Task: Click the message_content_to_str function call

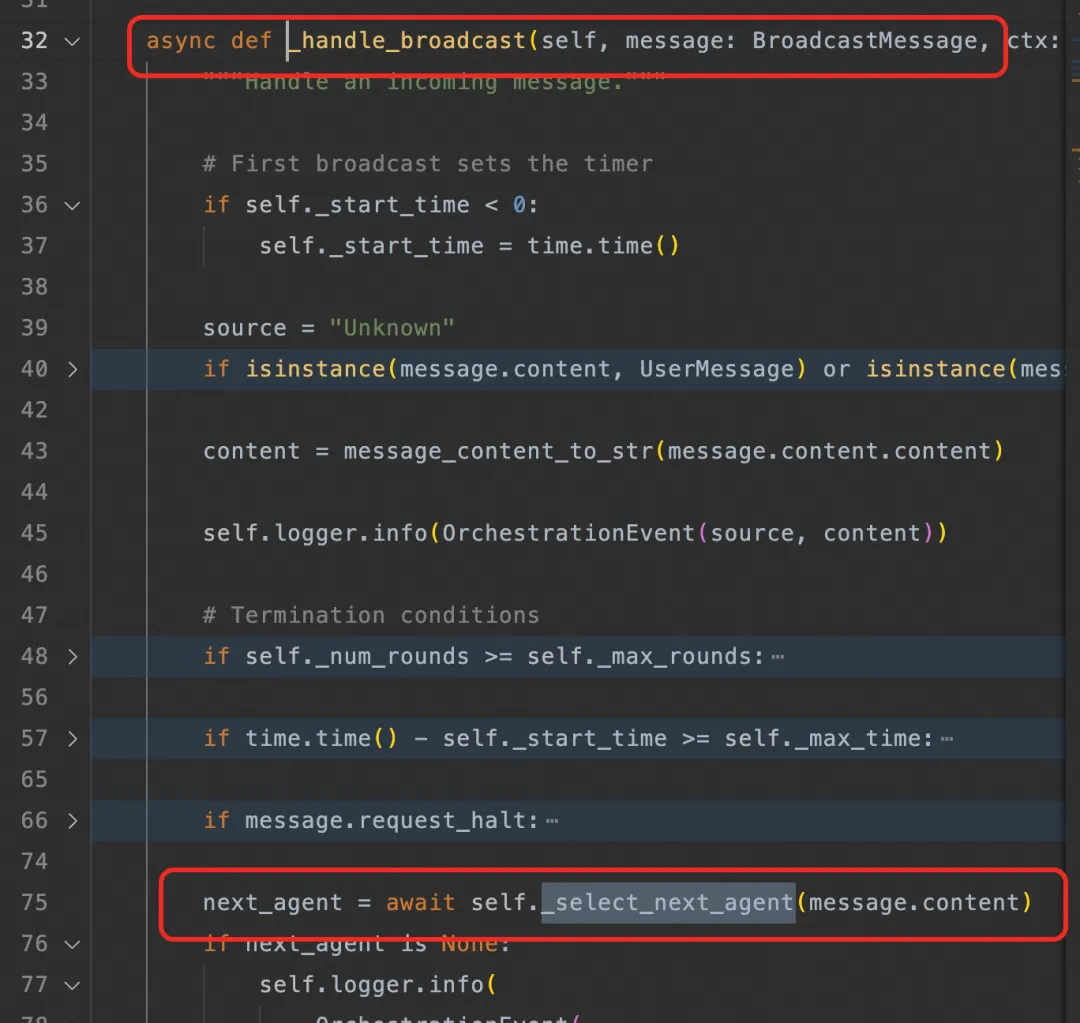Action: [498, 451]
